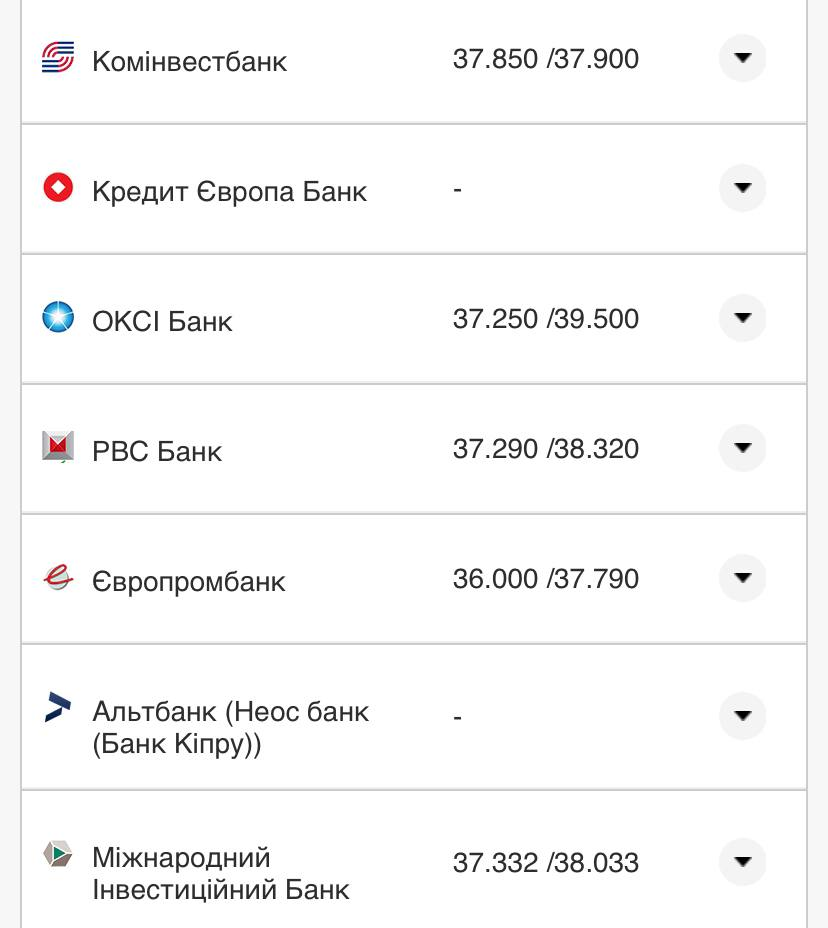Open the Комінвестбанк bank name link
This screenshot has height=928, width=828.
click(189, 61)
